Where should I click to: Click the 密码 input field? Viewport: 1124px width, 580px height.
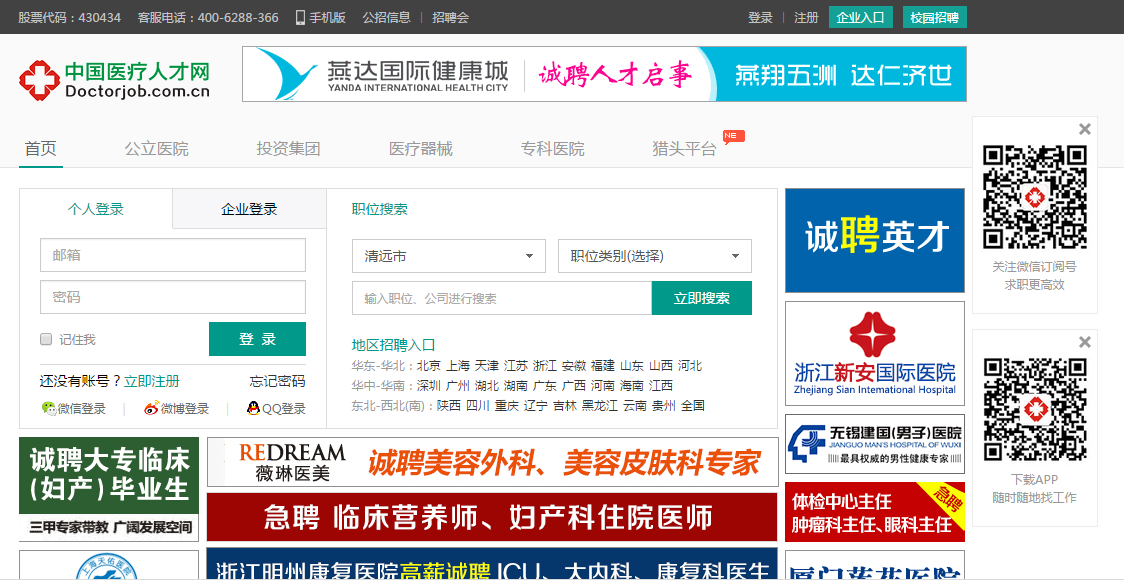point(173,297)
